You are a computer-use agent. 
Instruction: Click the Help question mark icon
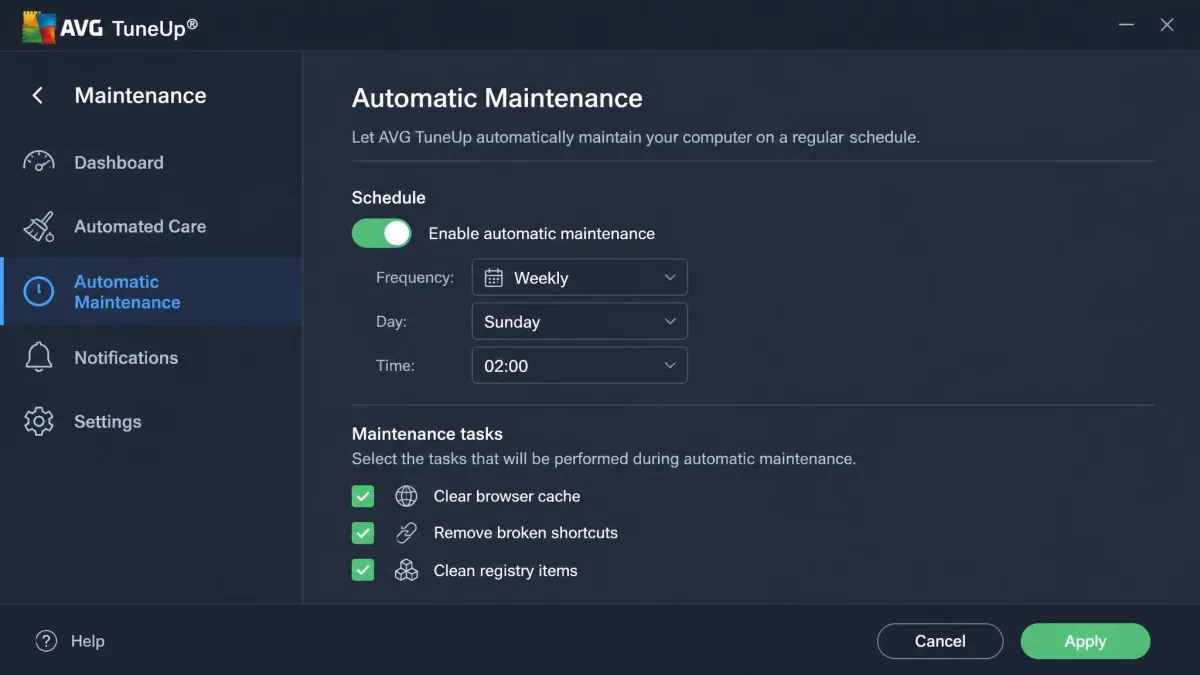(x=46, y=641)
